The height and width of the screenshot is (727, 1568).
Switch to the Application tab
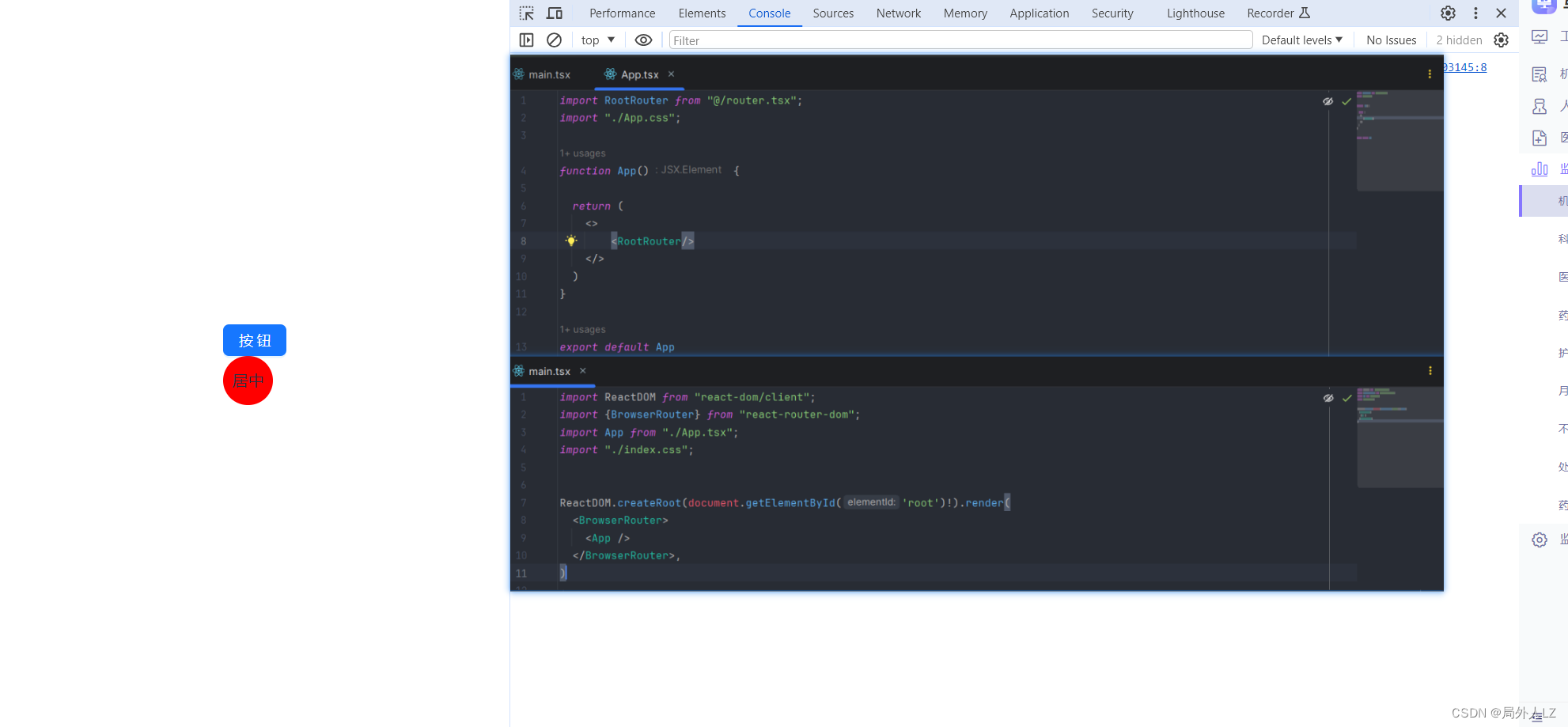click(1039, 13)
